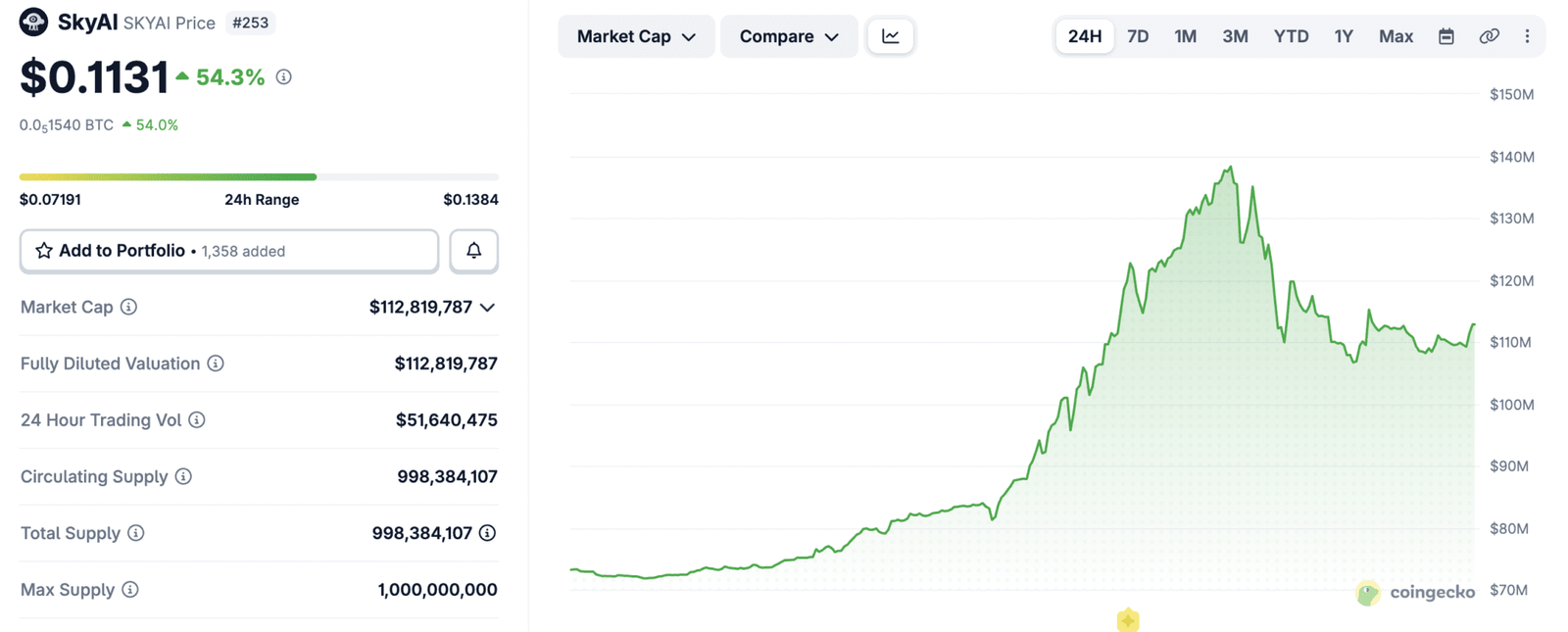Show Fully Diluted Valuation info tooltip
The height and width of the screenshot is (632, 1568).
pyautogui.click(x=216, y=364)
